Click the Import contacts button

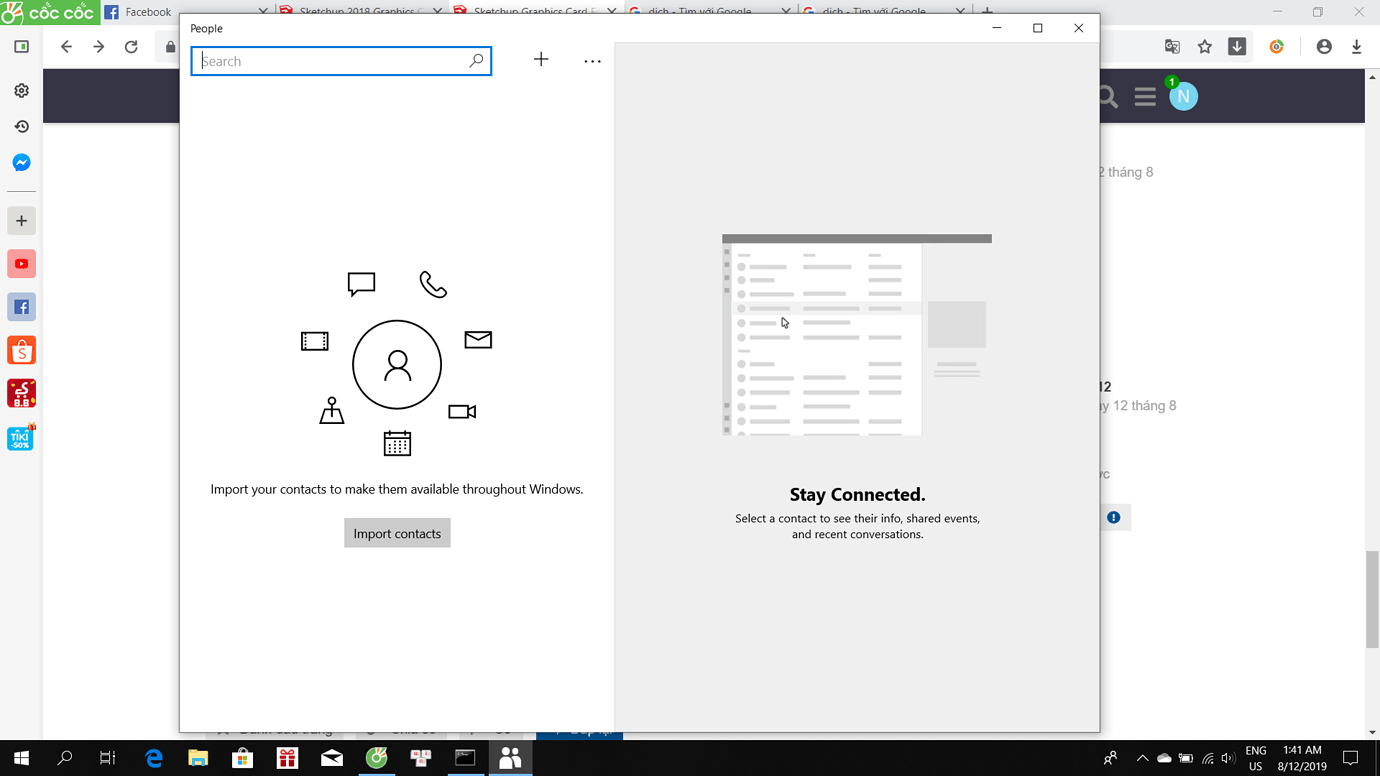[x=397, y=533]
